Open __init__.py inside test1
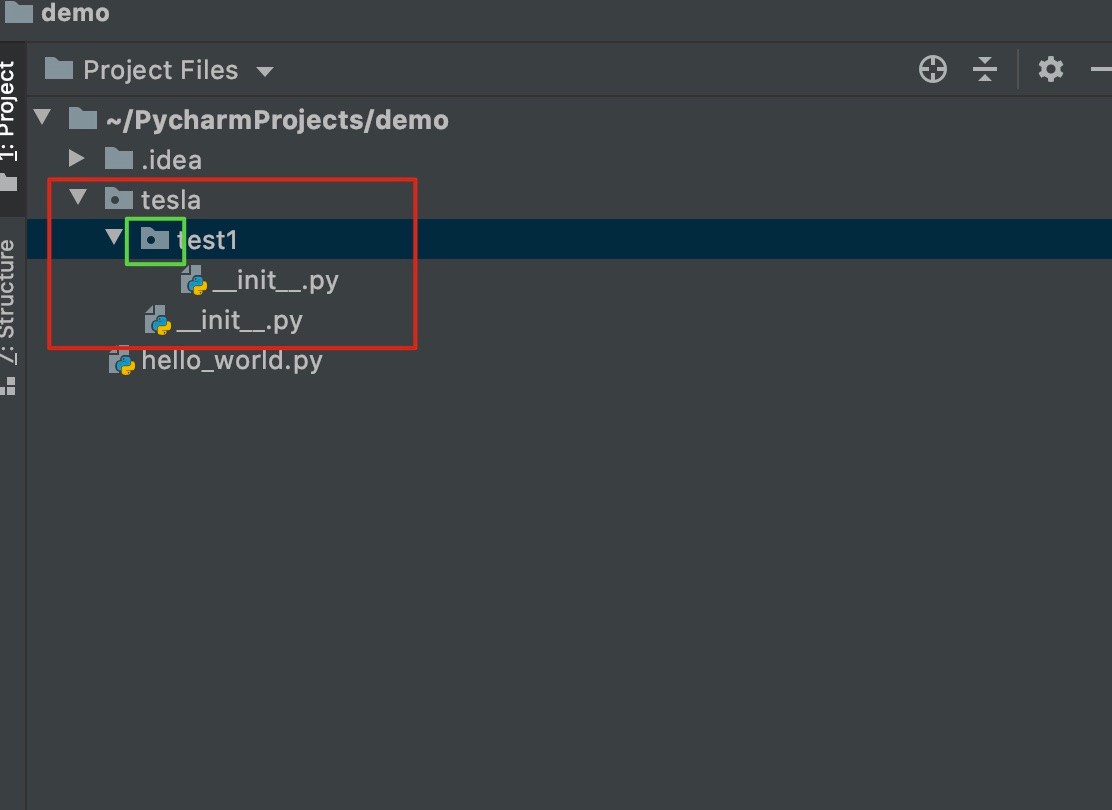This screenshot has width=1112, height=810. click(275, 281)
